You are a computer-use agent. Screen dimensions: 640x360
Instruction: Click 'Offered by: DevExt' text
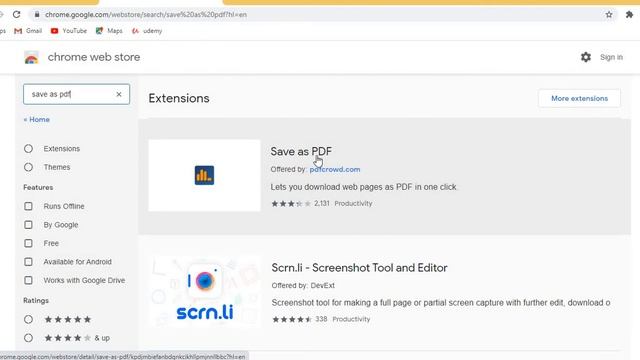pos(303,285)
